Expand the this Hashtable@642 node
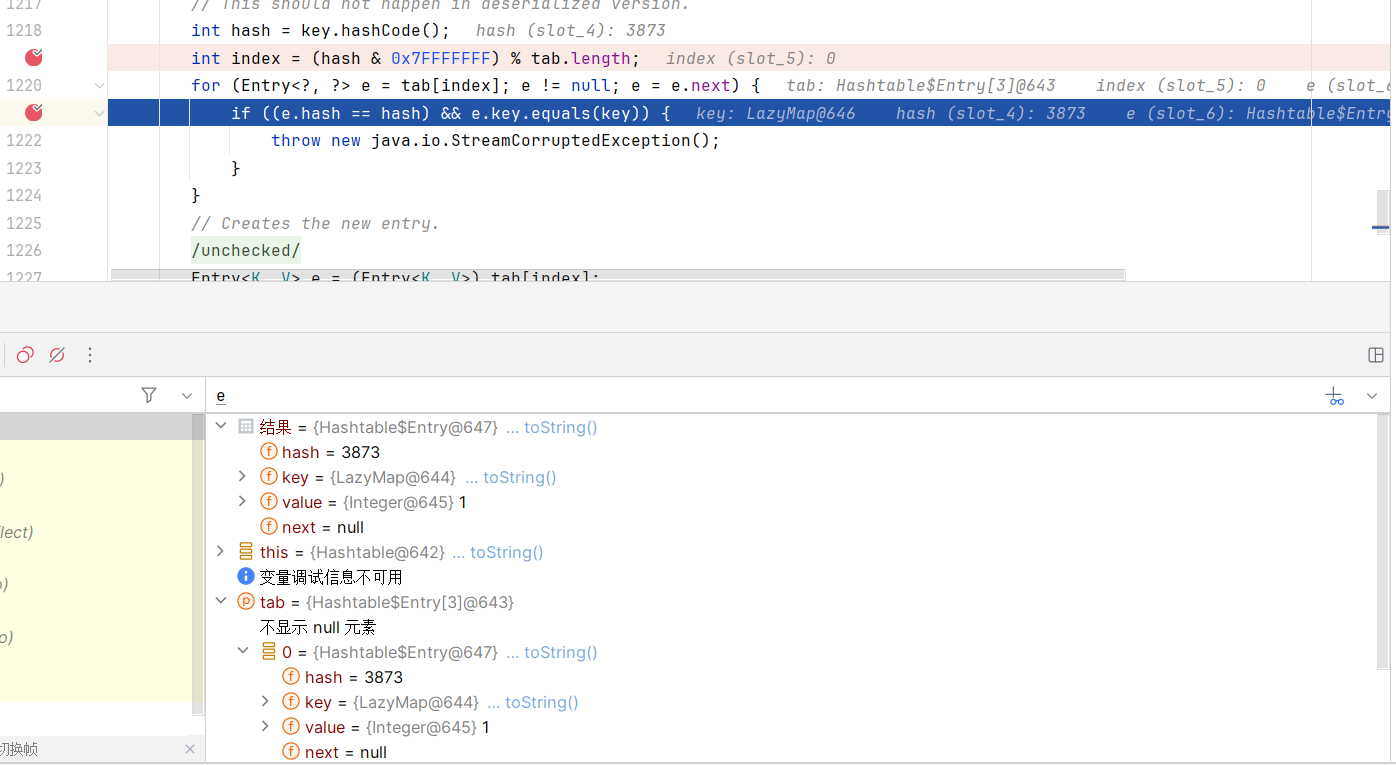Image resolution: width=1396 pixels, height=765 pixels. coord(221,551)
